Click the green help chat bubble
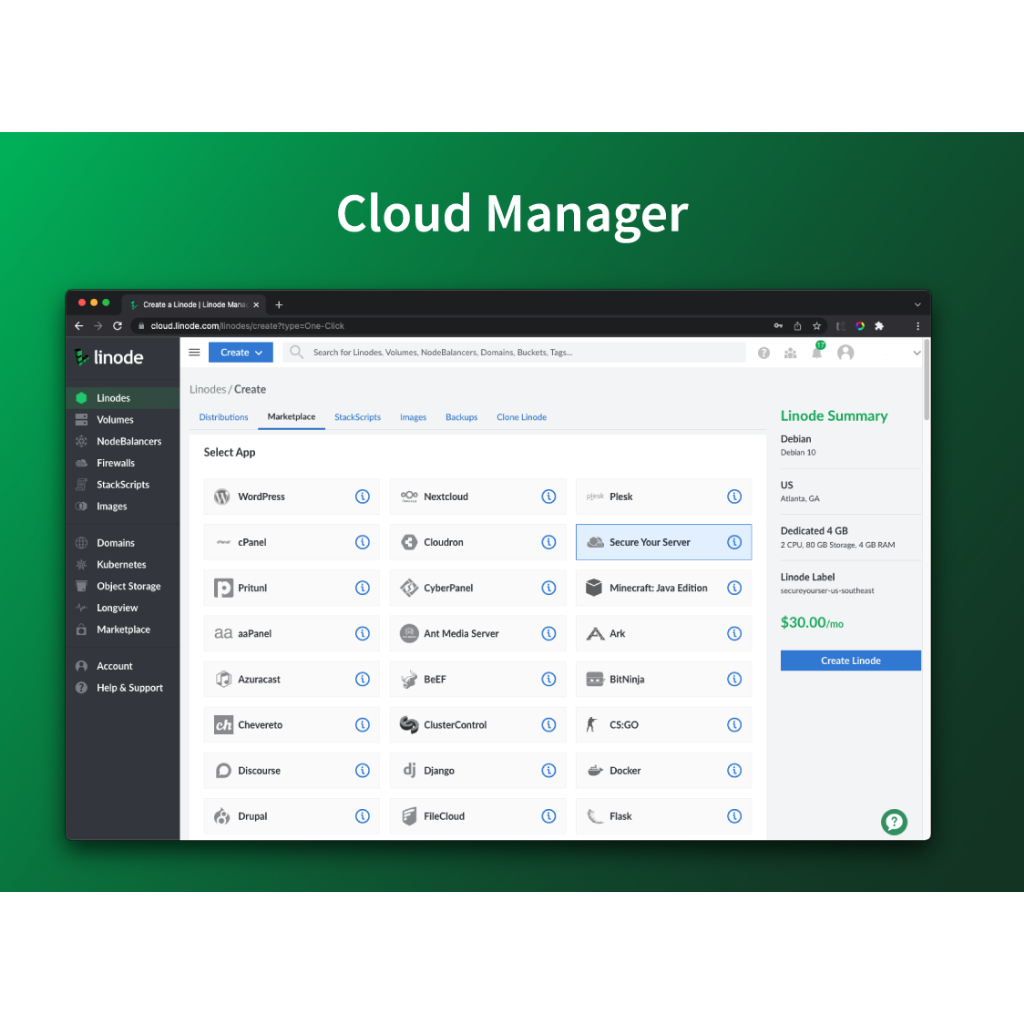1024x1024 pixels. (x=894, y=822)
